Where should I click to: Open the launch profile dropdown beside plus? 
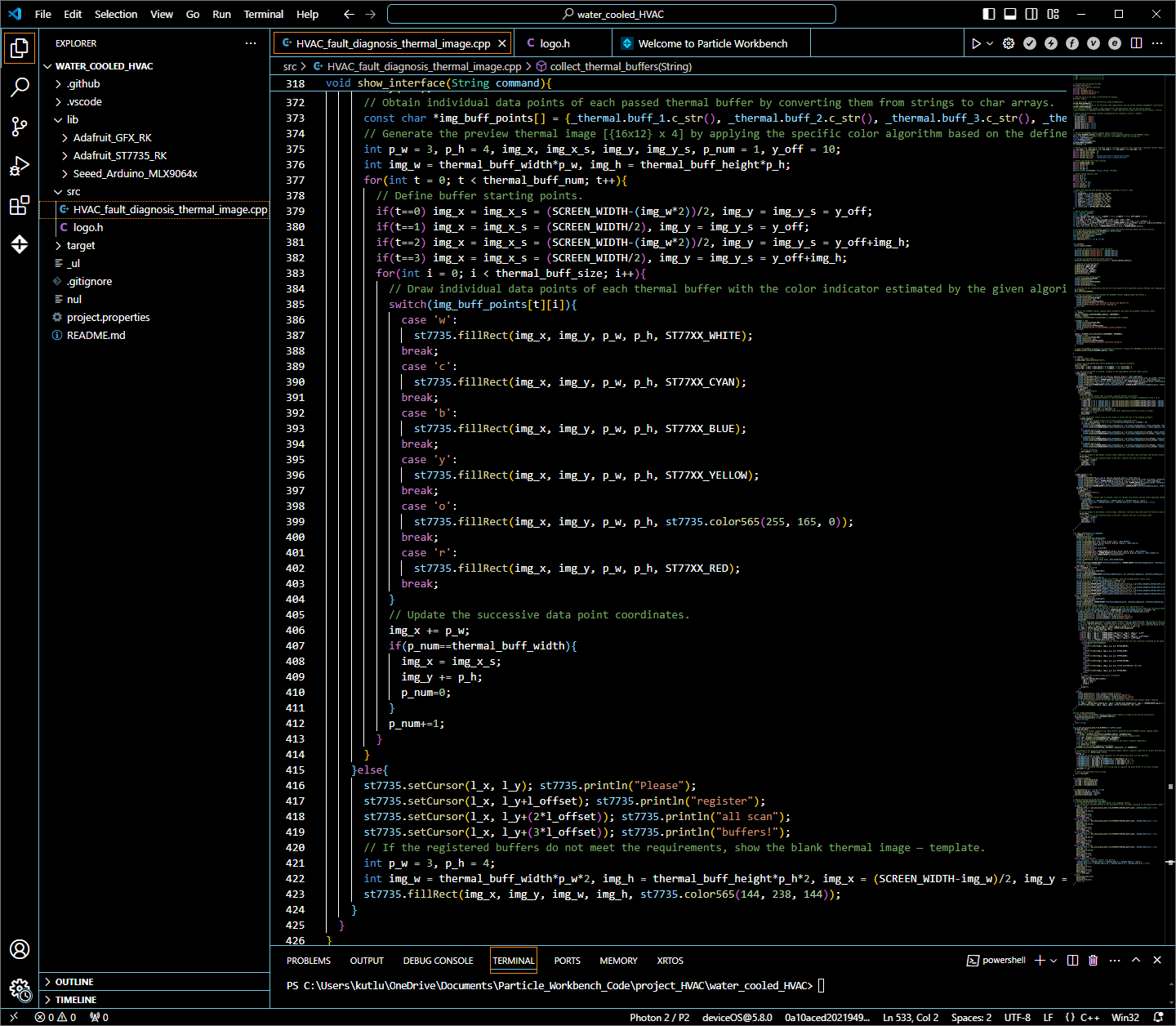click(1053, 960)
